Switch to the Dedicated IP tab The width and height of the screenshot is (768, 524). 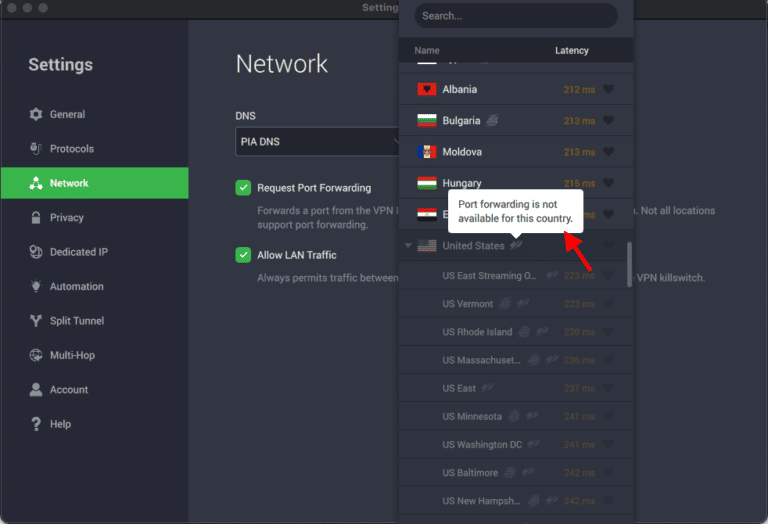95,252
